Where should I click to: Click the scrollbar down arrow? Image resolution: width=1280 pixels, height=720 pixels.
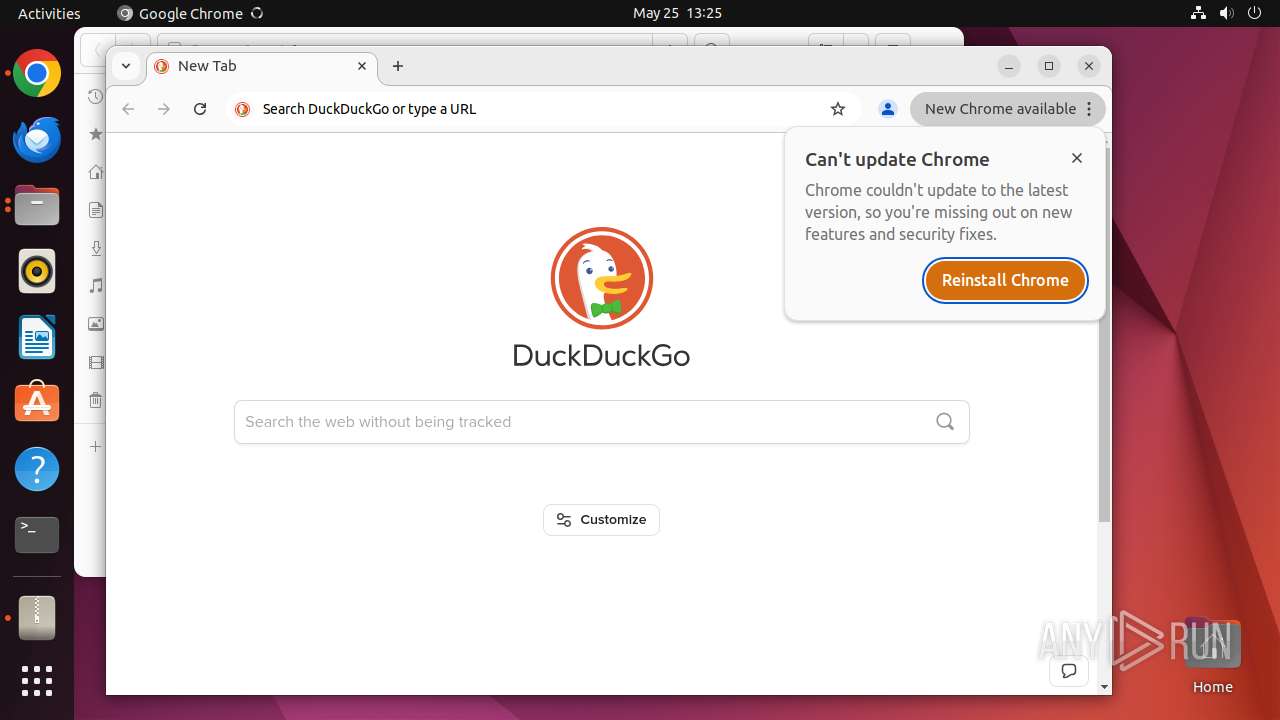pyautogui.click(x=1104, y=687)
